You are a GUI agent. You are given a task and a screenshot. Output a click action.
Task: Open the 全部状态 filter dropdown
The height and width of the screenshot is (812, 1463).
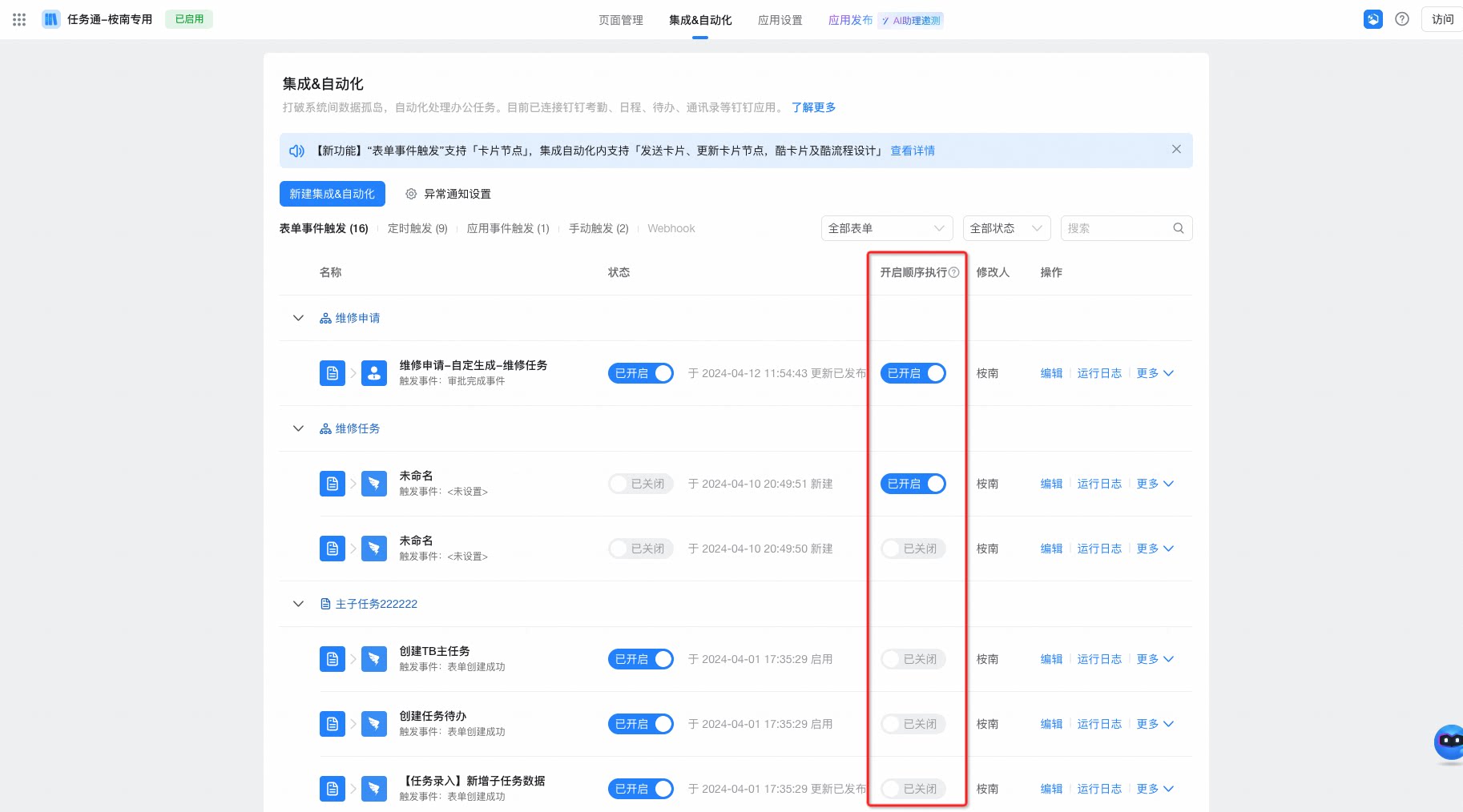(1006, 228)
